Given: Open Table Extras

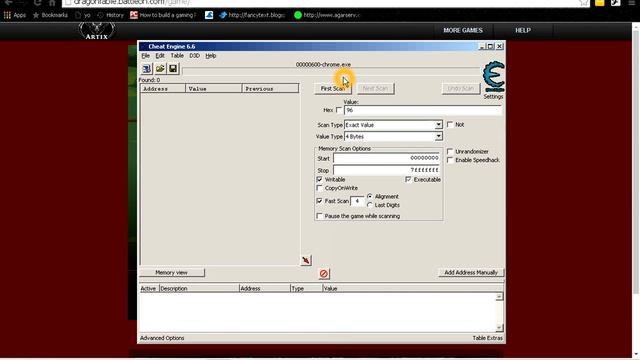Looking at the screenshot, I should point(487,338).
